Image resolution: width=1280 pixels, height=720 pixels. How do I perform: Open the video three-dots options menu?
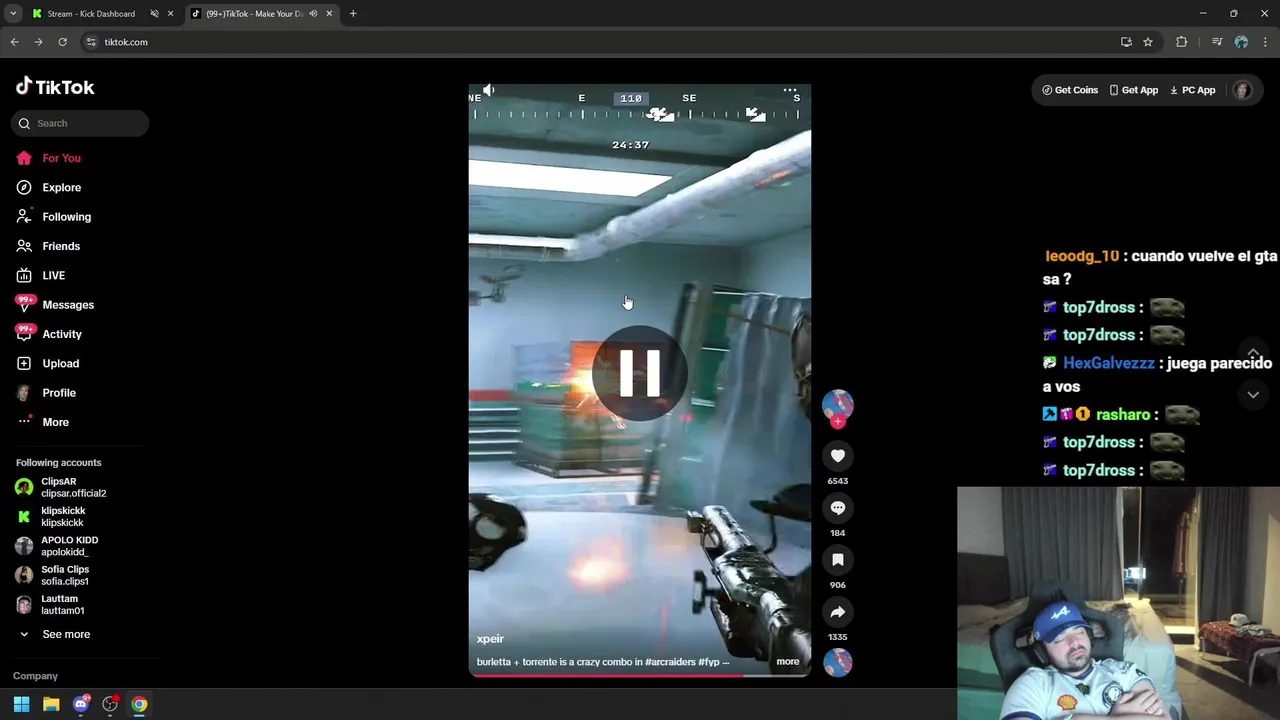[x=790, y=90]
